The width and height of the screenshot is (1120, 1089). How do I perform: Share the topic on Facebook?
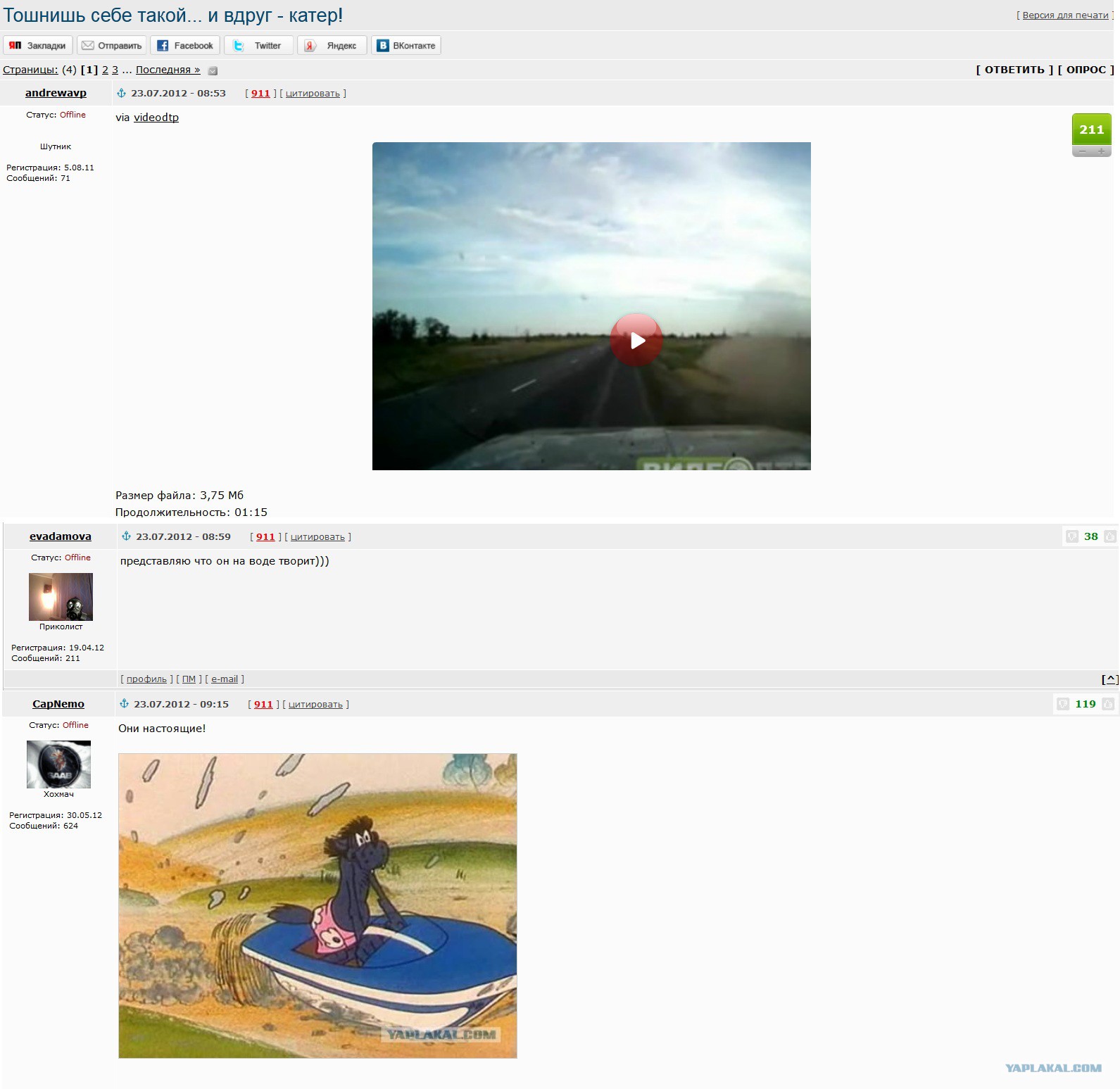185,46
